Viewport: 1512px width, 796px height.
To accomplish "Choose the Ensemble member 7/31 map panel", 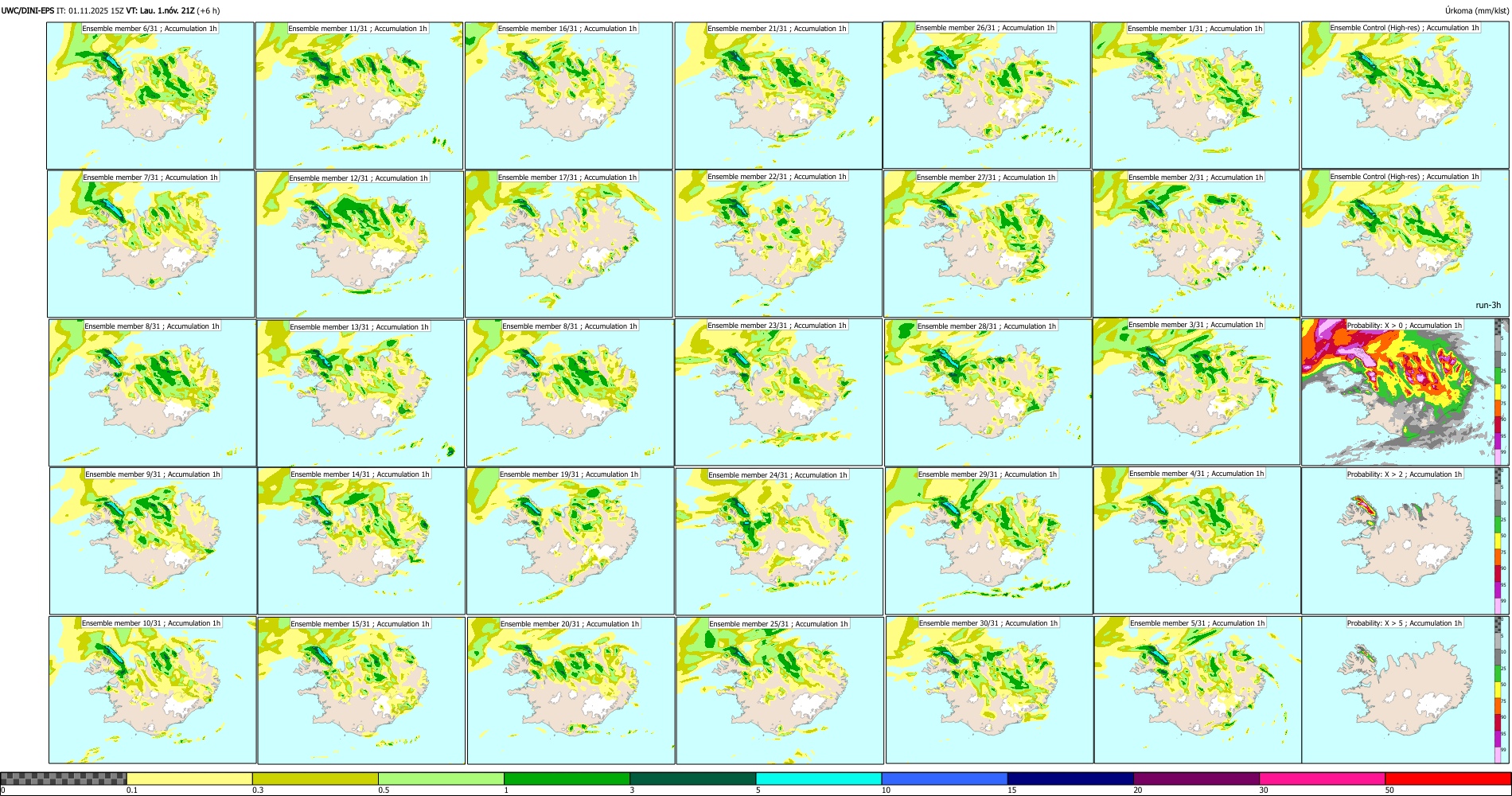I will tap(151, 244).
